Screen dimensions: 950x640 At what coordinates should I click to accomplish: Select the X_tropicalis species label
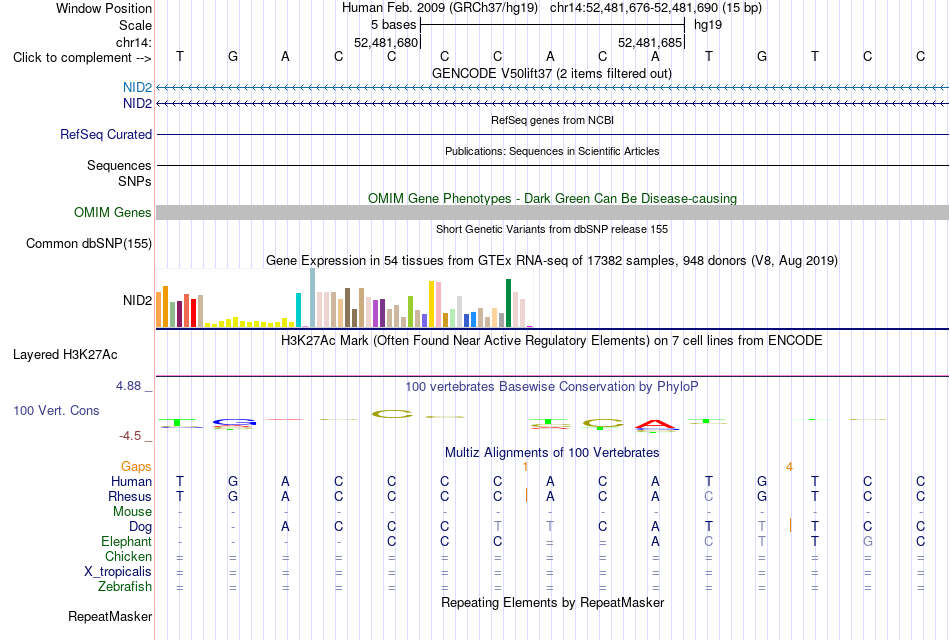(x=118, y=572)
